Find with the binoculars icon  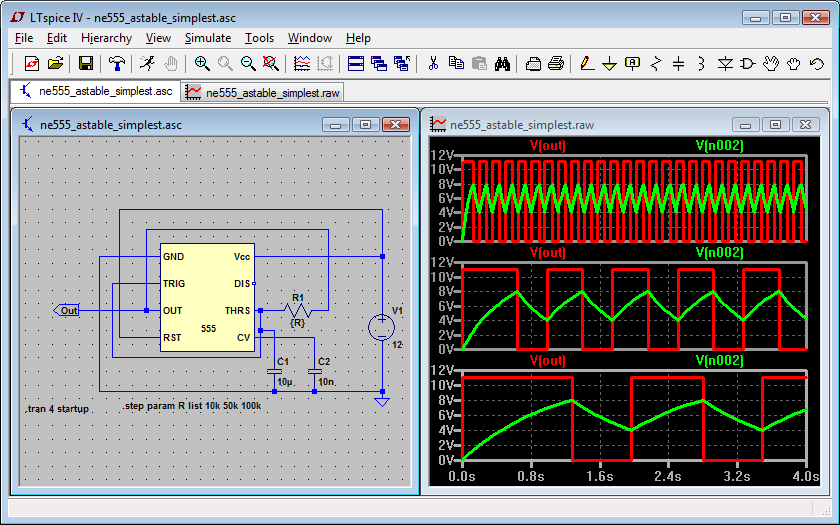[x=502, y=64]
